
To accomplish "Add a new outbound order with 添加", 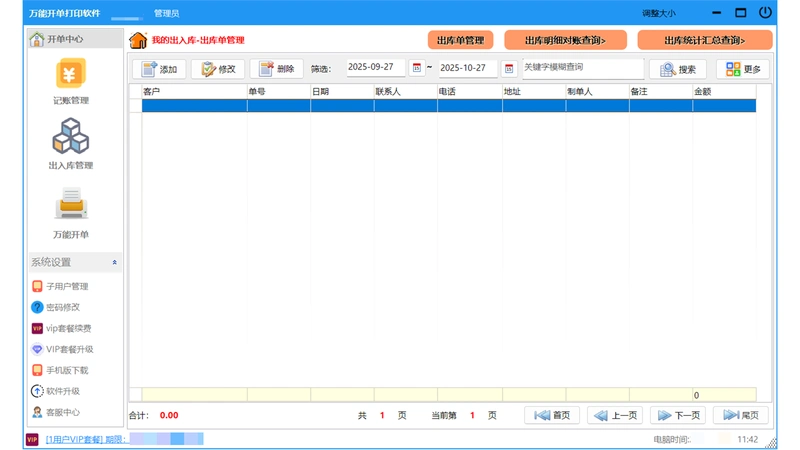I will [x=159, y=69].
